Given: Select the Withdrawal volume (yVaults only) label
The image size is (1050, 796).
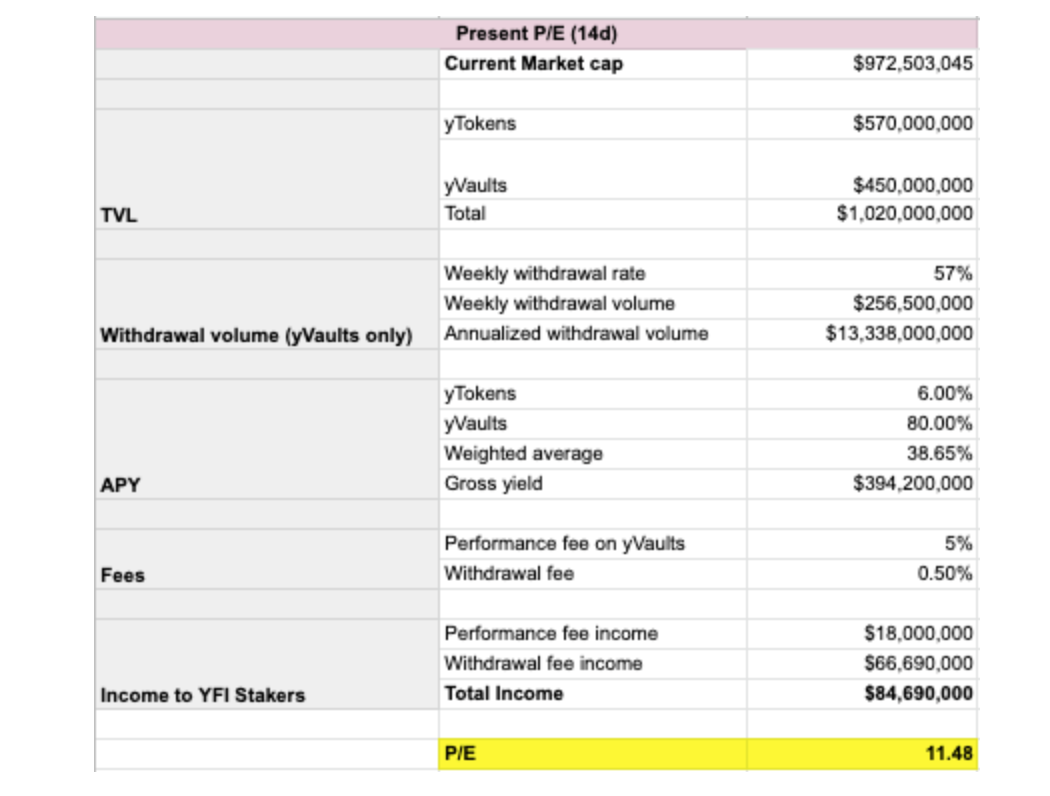Looking at the screenshot, I should coord(256,335).
